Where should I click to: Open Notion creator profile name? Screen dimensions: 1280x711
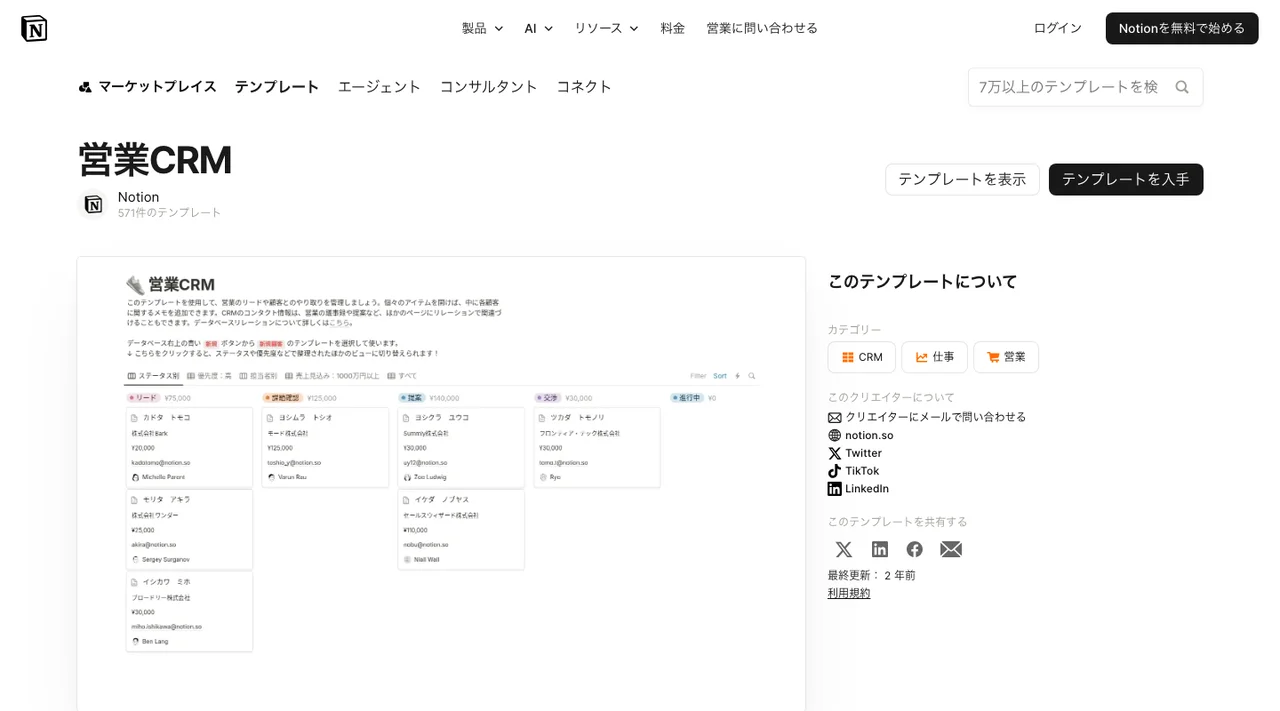tap(138, 197)
